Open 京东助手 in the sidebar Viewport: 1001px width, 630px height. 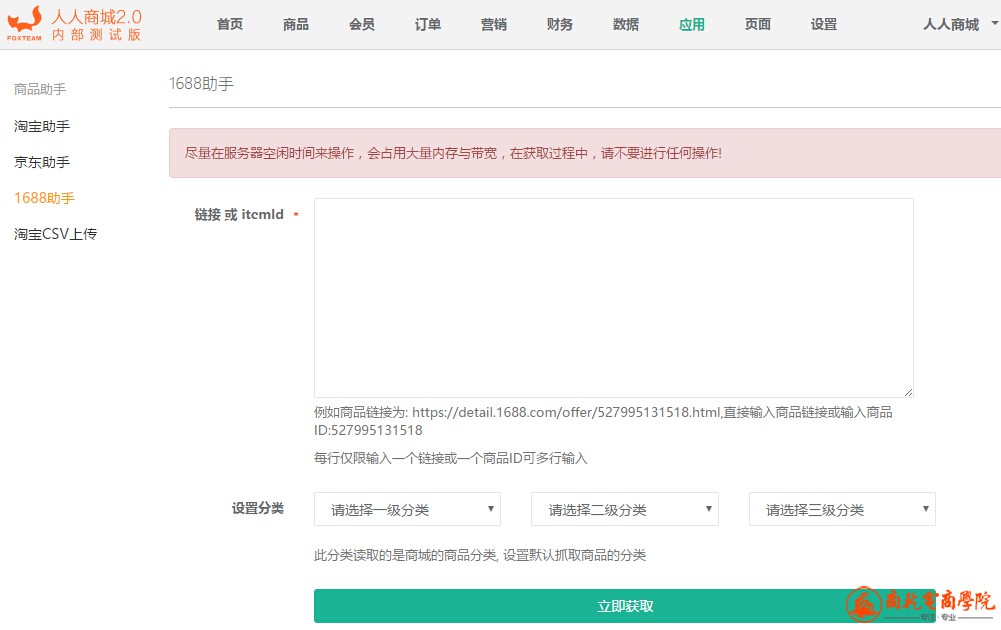(42, 162)
